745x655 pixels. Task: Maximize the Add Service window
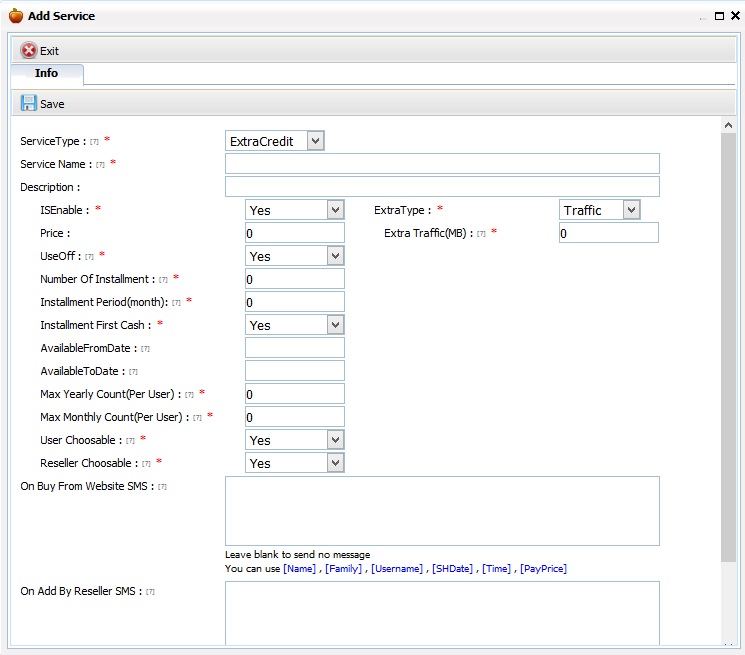[719, 16]
